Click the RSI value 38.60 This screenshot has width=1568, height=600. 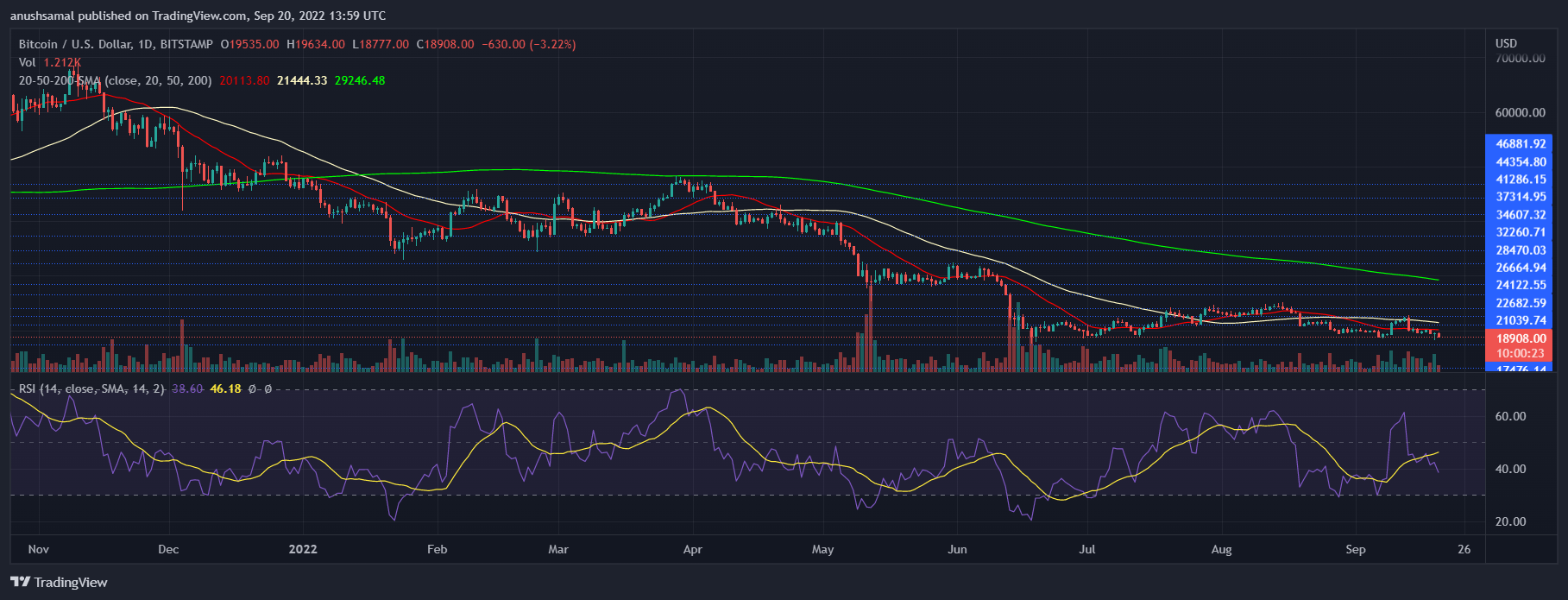click(187, 389)
